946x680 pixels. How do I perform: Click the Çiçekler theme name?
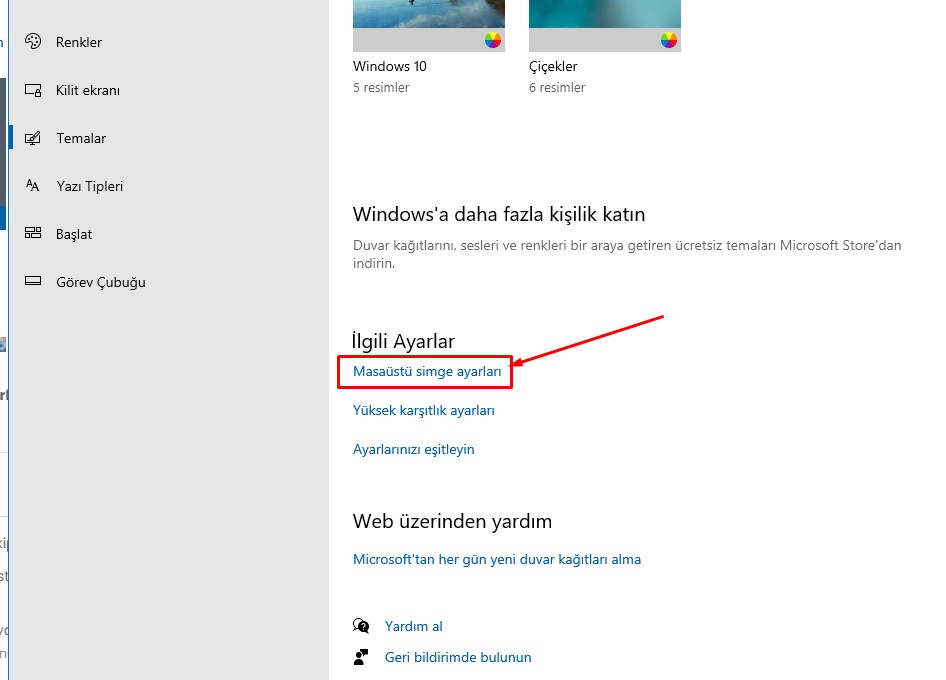553,67
